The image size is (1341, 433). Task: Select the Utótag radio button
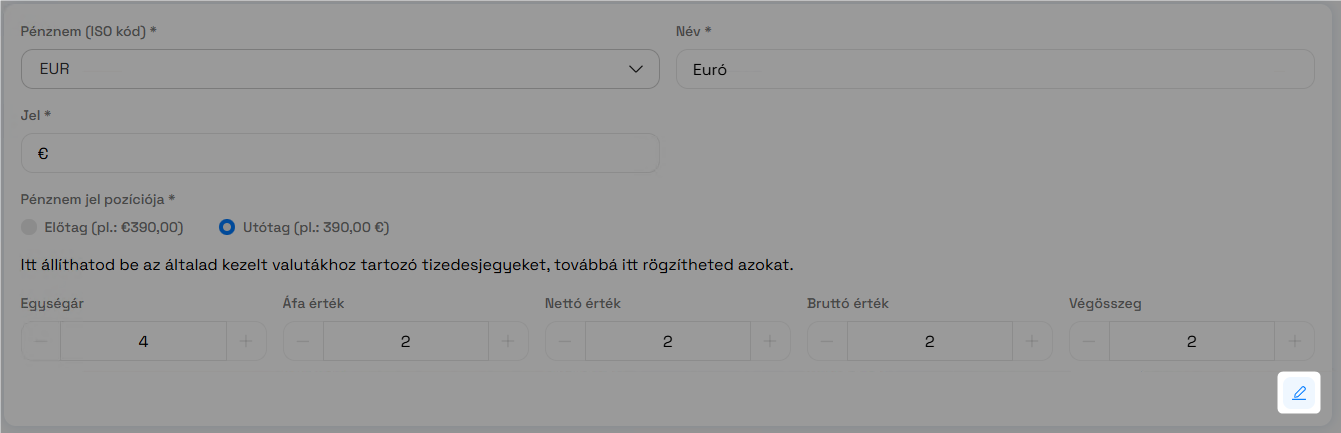(x=227, y=227)
